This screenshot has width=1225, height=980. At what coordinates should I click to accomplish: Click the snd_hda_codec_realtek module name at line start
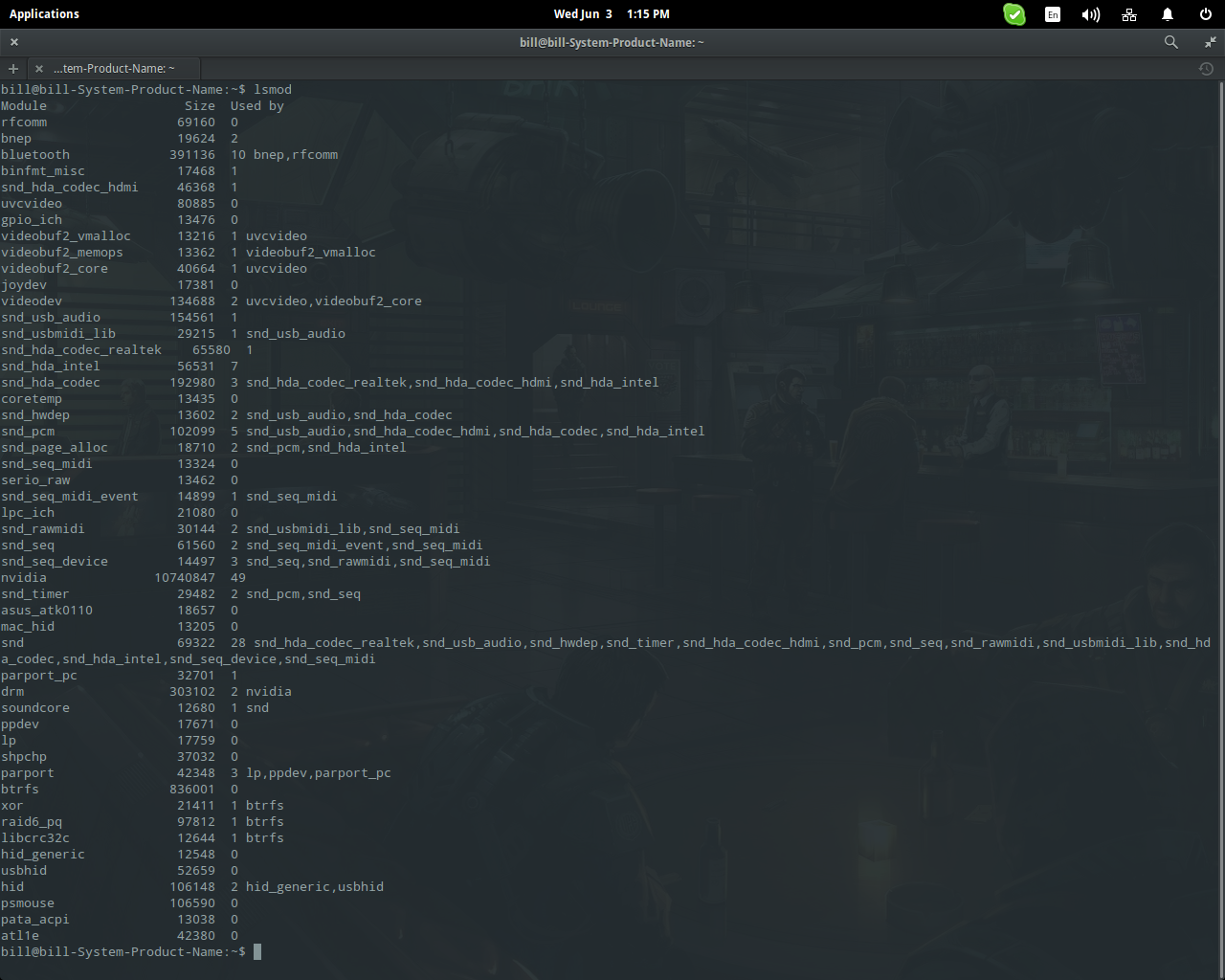(x=81, y=350)
